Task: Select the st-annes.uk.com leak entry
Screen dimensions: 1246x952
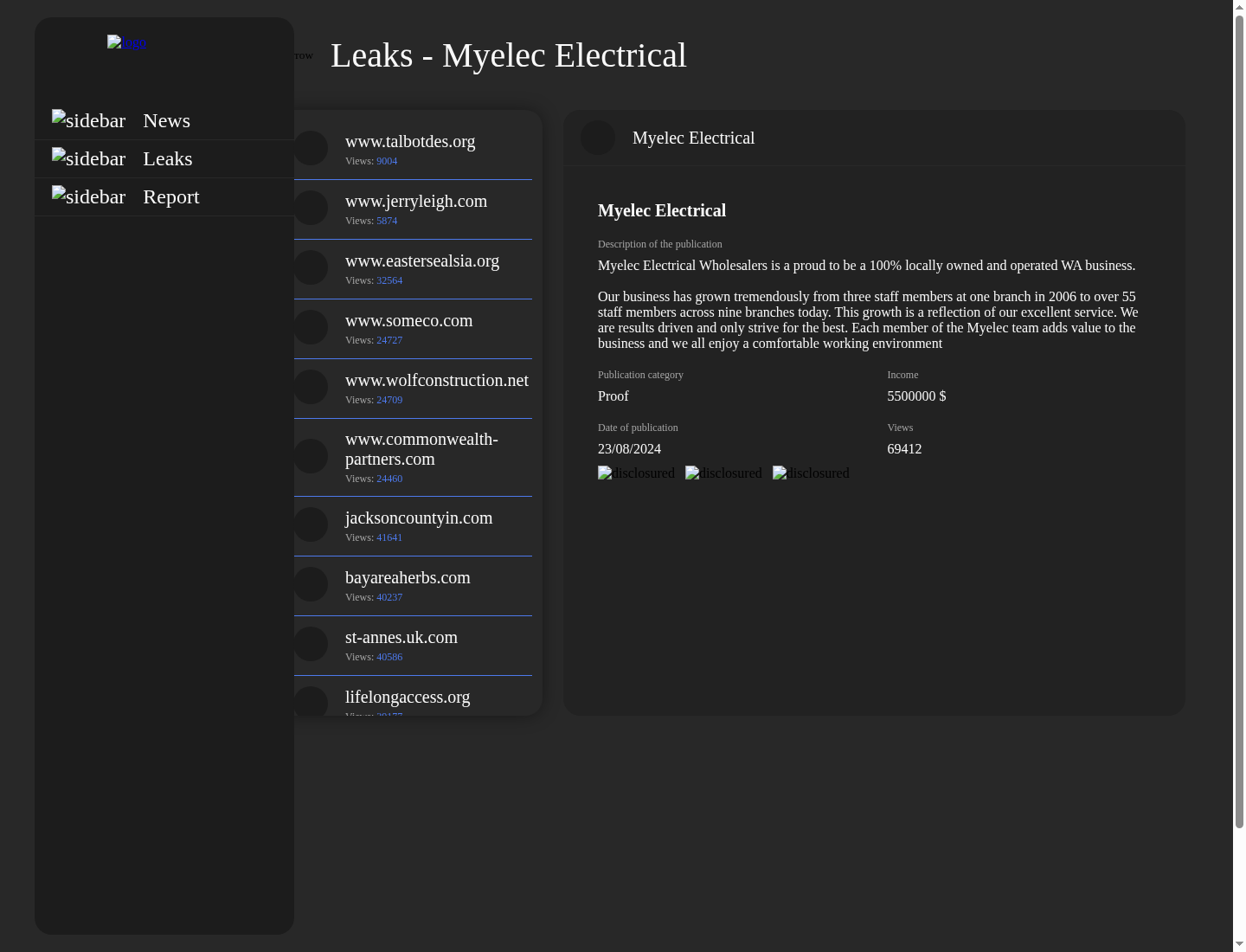Action: point(413,646)
